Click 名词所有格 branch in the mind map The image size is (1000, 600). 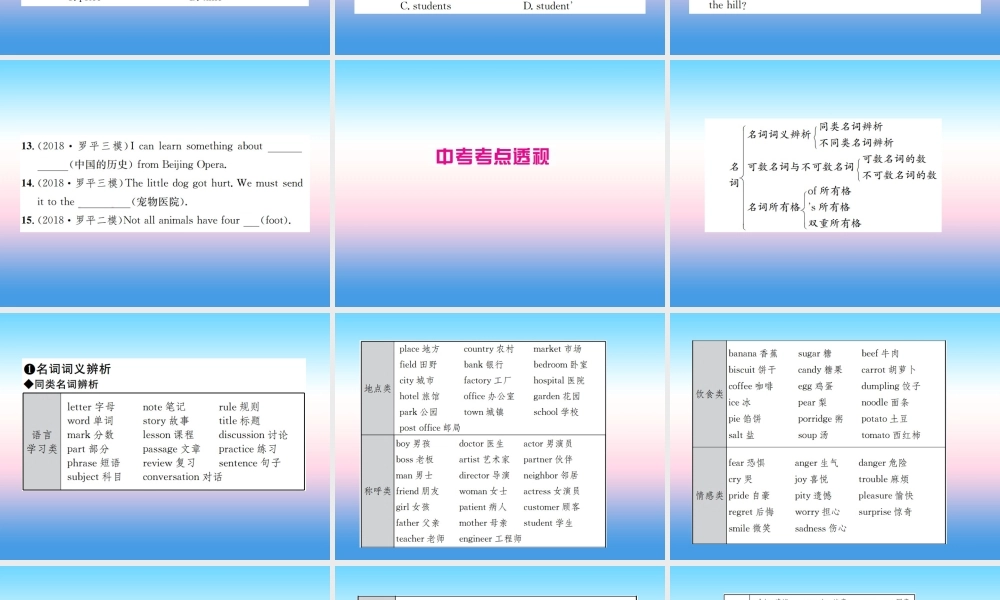coord(774,207)
